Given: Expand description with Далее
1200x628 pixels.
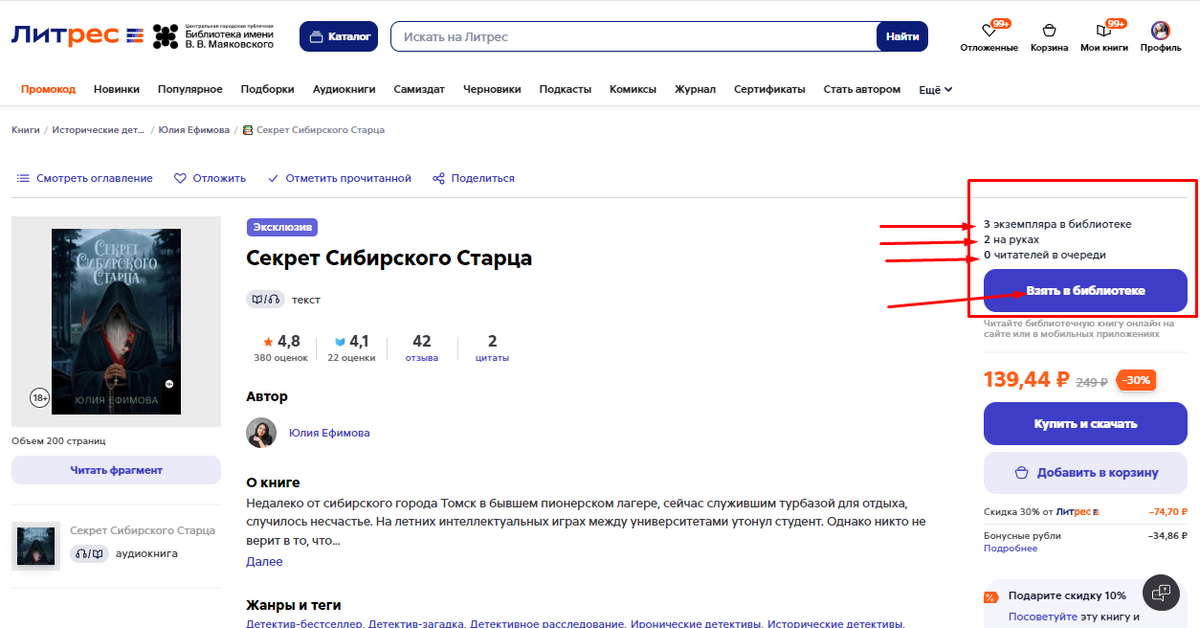Looking at the screenshot, I should point(264,561).
